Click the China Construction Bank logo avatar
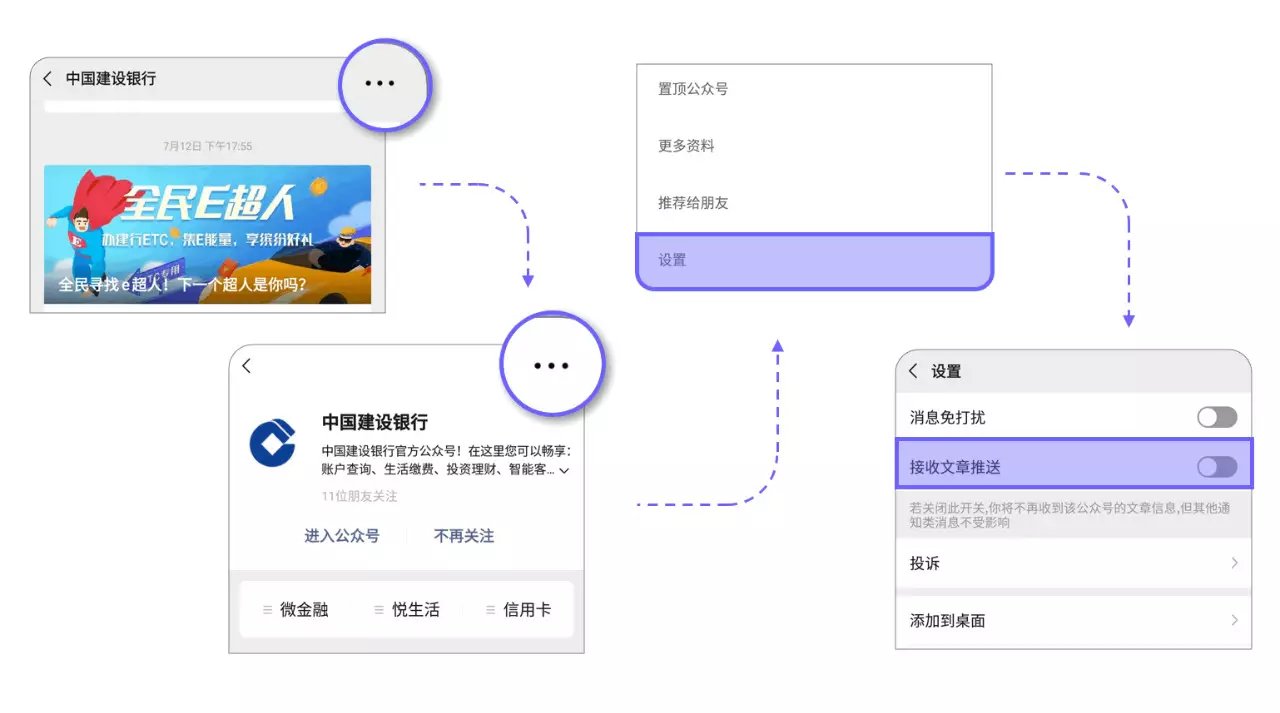Viewport: 1280px width, 713px height. [273, 444]
